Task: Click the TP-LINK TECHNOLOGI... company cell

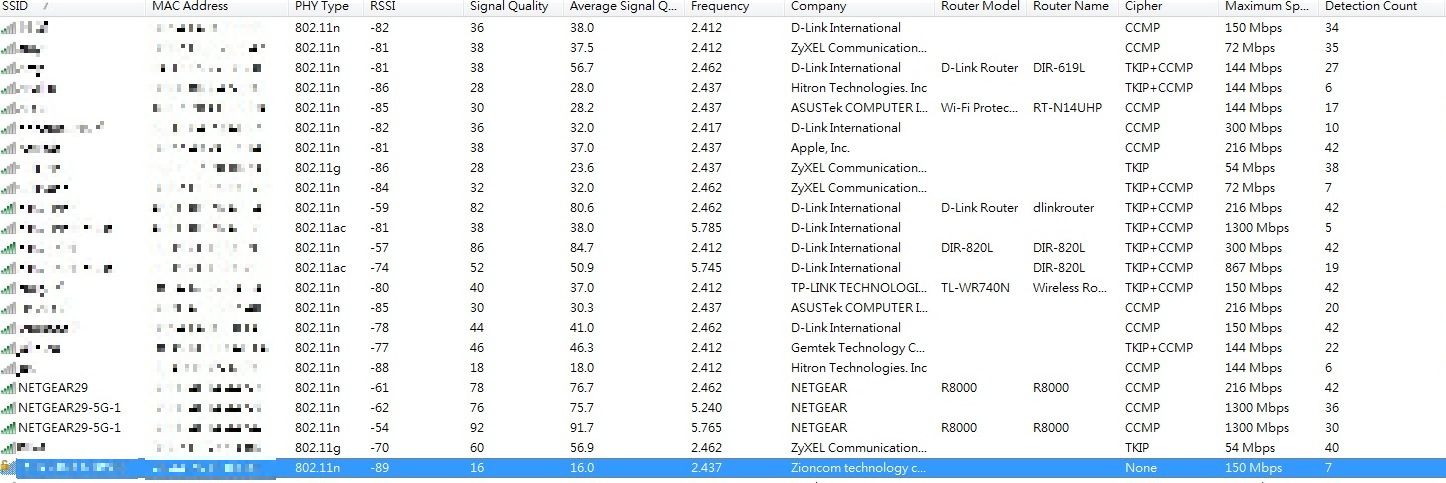Action: (x=859, y=288)
